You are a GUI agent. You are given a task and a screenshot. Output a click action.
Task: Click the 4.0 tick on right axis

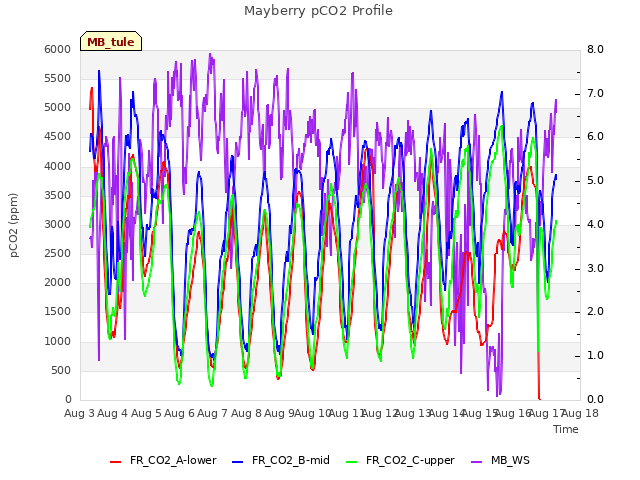click(x=595, y=224)
